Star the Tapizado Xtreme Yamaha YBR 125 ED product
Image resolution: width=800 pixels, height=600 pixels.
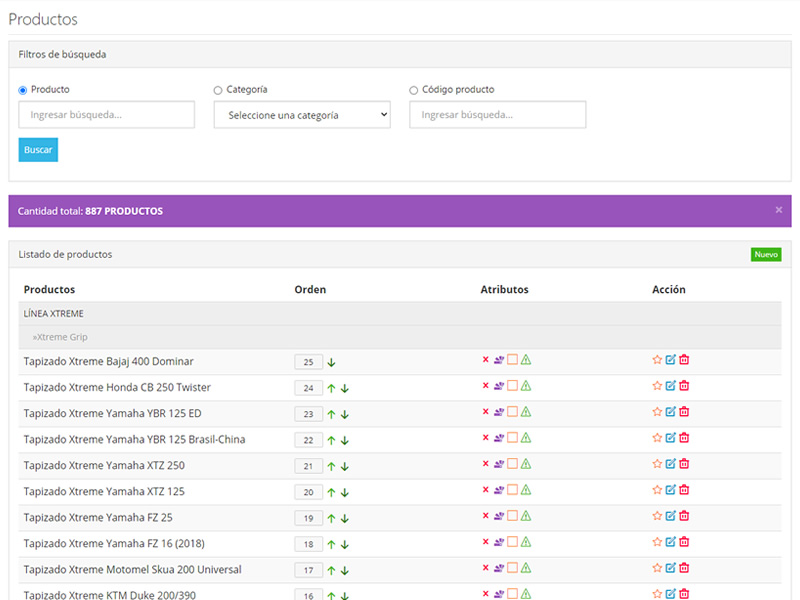pyautogui.click(x=657, y=412)
